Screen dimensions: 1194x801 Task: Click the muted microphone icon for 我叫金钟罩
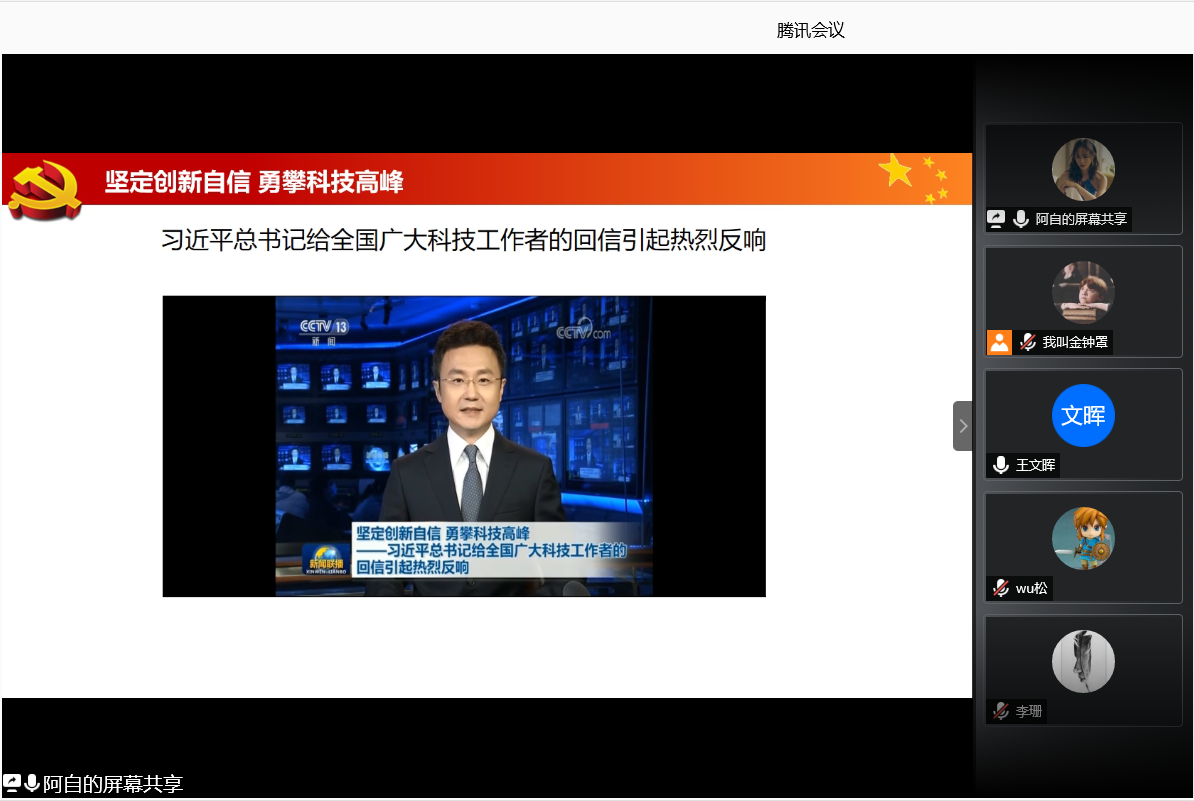[1028, 343]
